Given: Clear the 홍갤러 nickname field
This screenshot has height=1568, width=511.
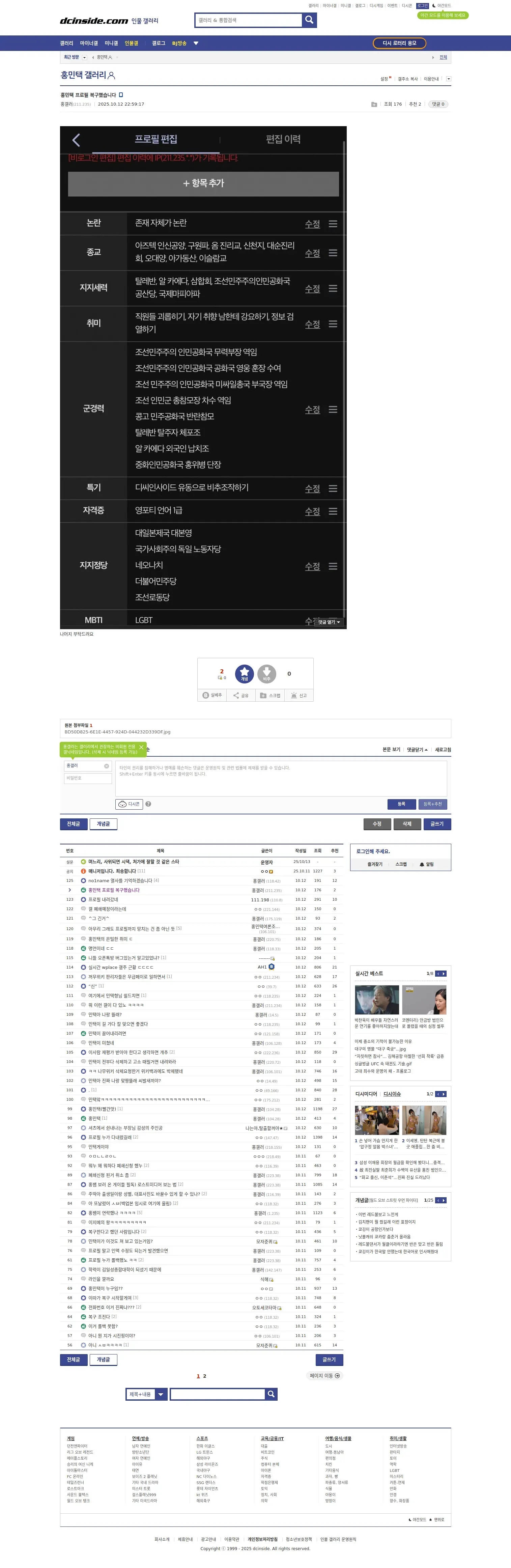Looking at the screenshot, I should coord(107,766).
